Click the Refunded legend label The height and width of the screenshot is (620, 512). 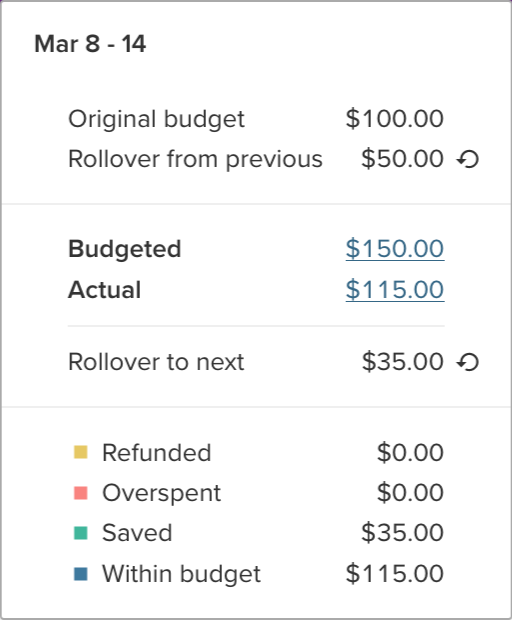coord(157,452)
